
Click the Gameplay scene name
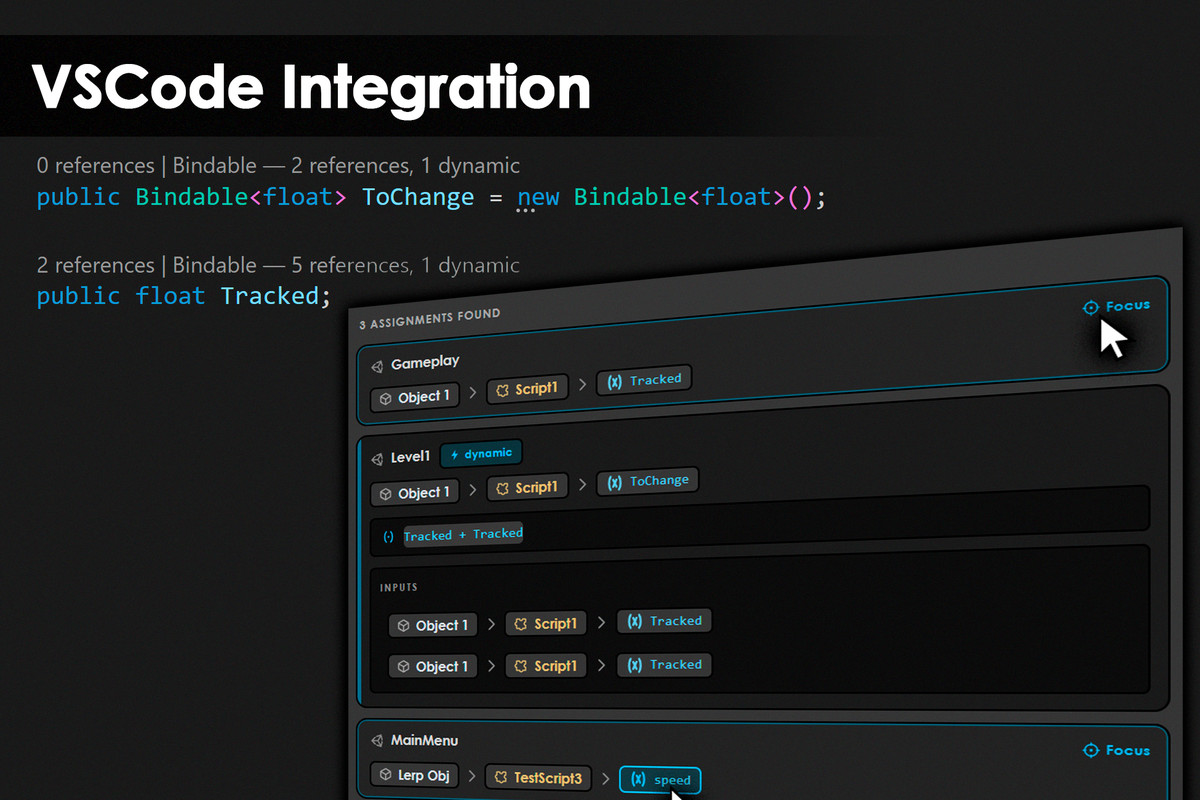(x=425, y=363)
